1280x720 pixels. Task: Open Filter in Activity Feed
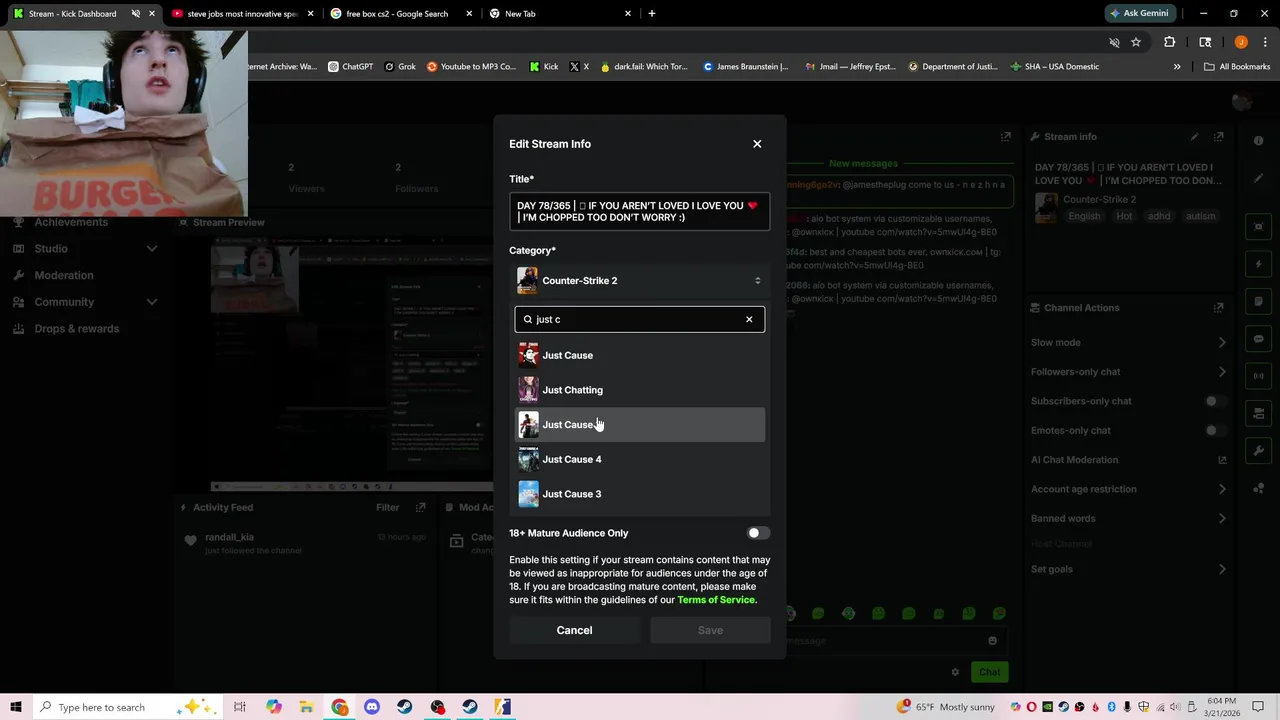(x=388, y=507)
